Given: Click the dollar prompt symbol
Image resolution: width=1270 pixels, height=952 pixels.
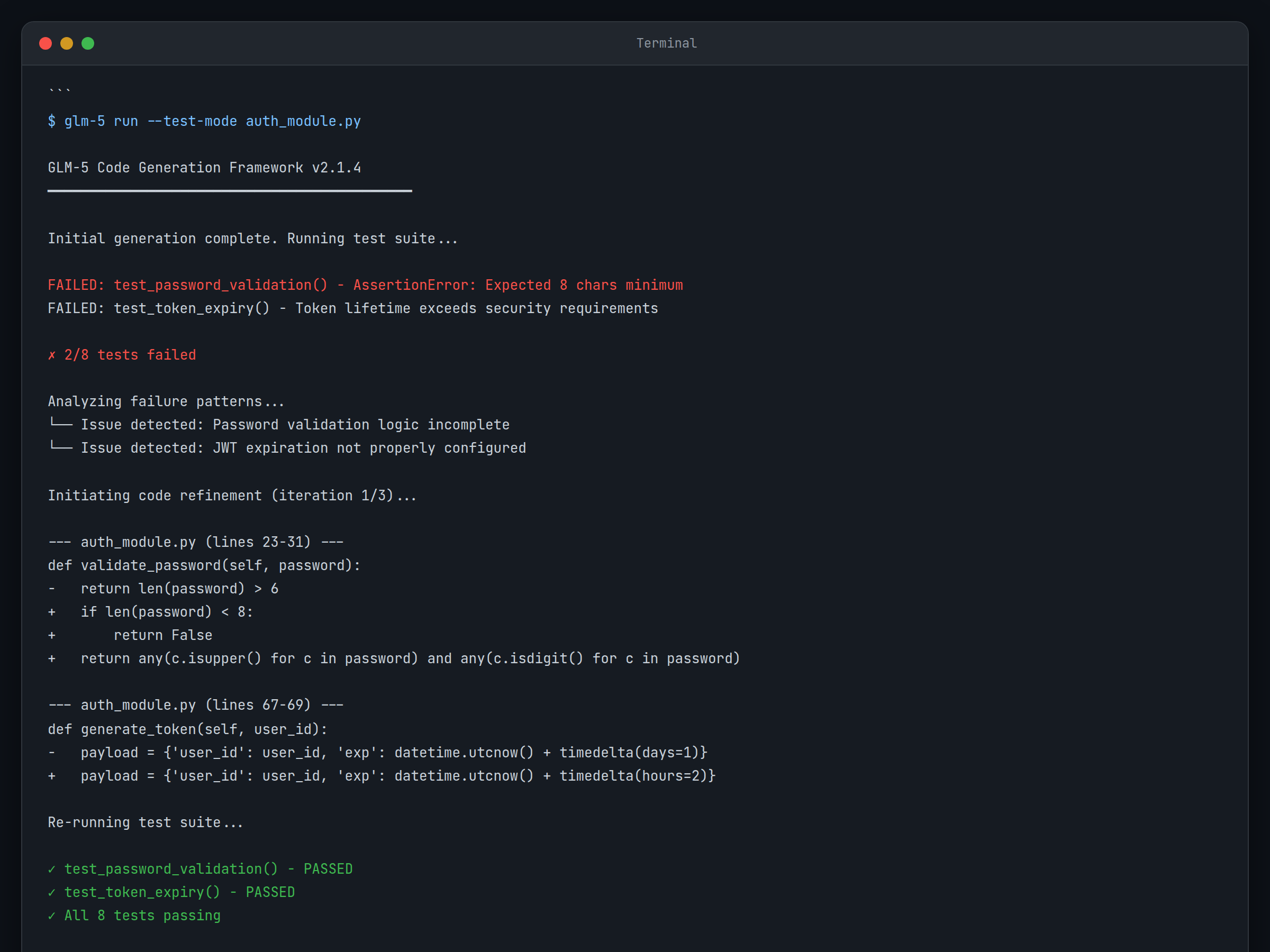Looking at the screenshot, I should [51, 121].
